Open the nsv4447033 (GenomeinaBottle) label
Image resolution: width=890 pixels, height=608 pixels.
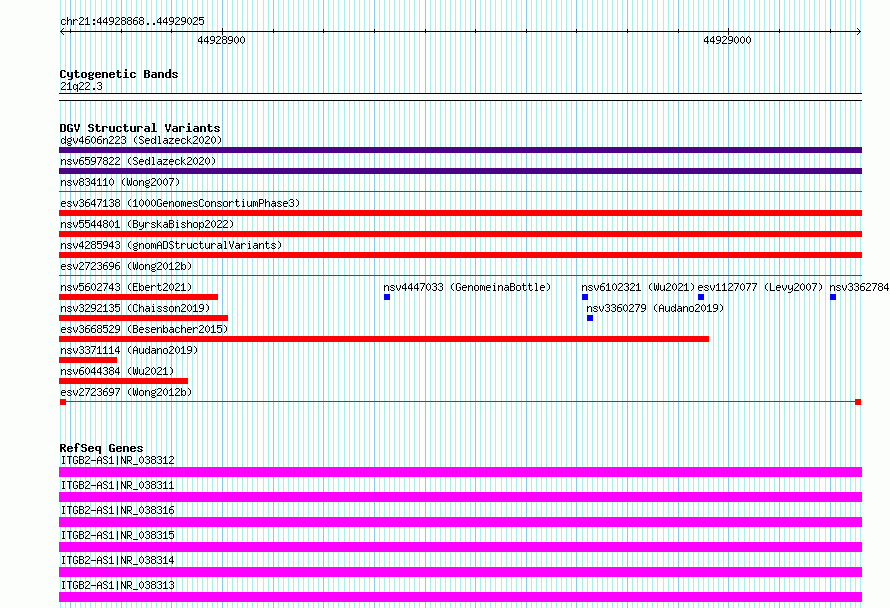click(467, 287)
